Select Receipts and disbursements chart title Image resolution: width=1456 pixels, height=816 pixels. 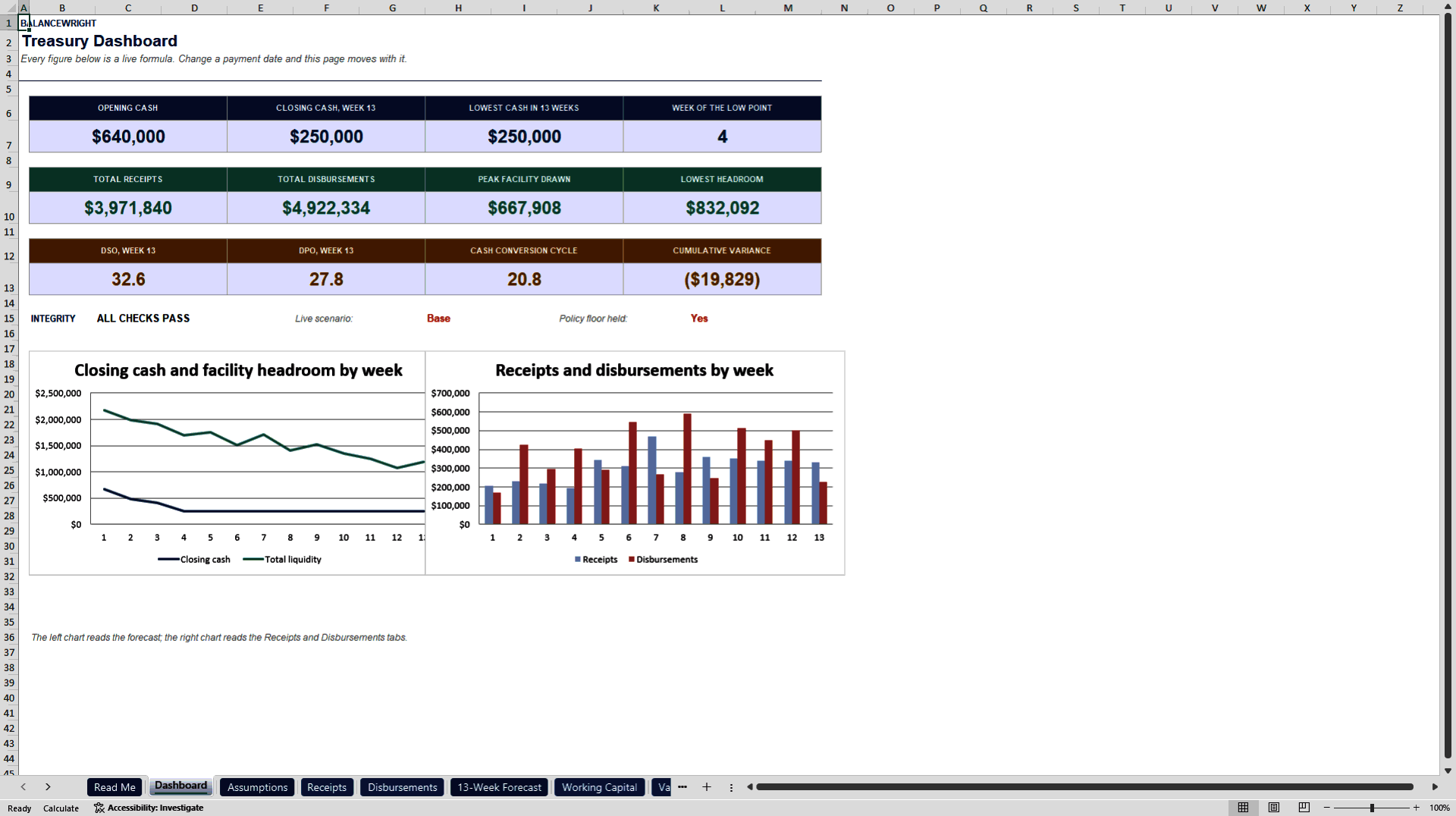(x=634, y=370)
